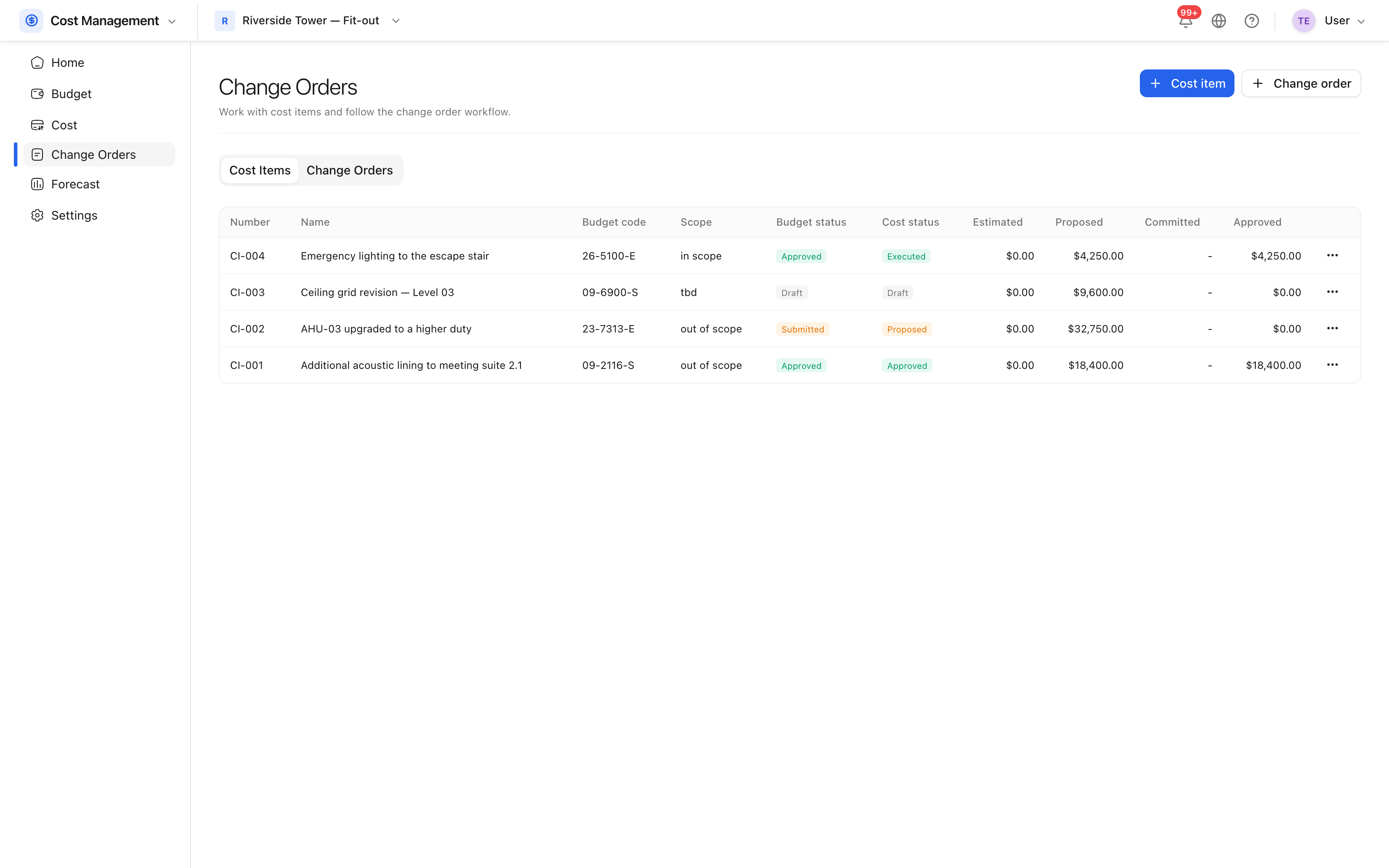Viewport: 1389px width, 868px height.
Task: Click the globe language icon
Action: coord(1218,21)
